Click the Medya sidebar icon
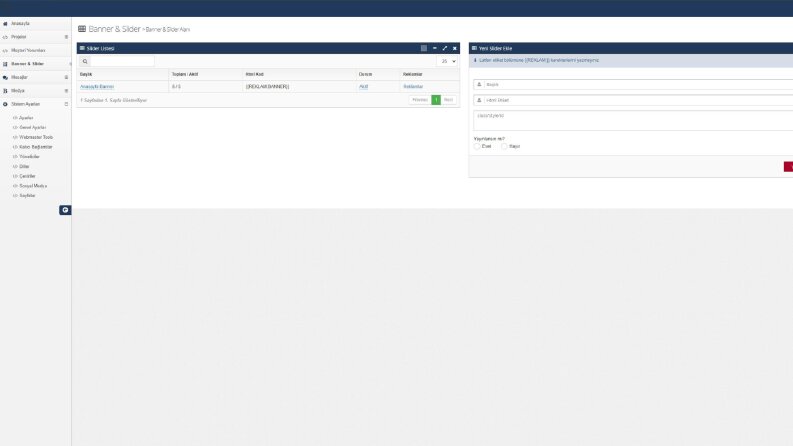 coord(5,91)
